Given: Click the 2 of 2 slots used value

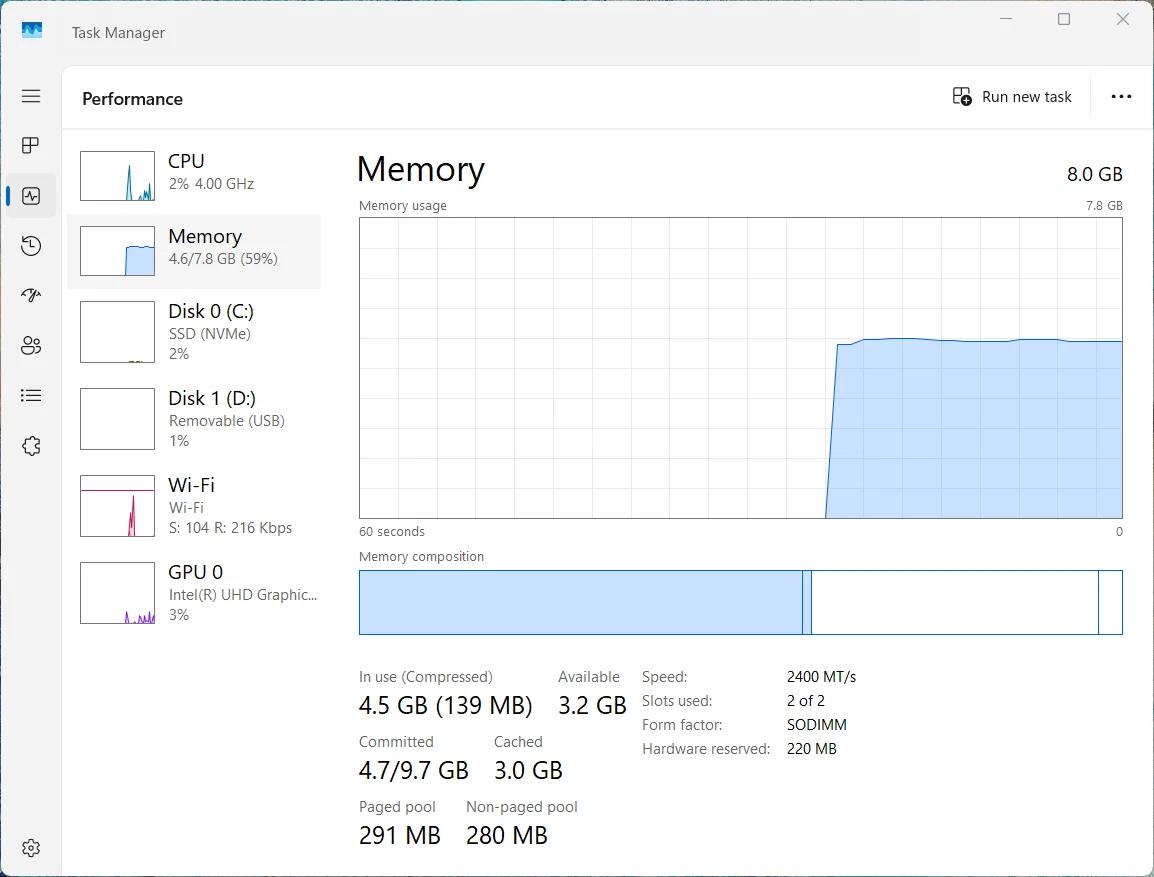Looking at the screenshot, I should (806, 700).
